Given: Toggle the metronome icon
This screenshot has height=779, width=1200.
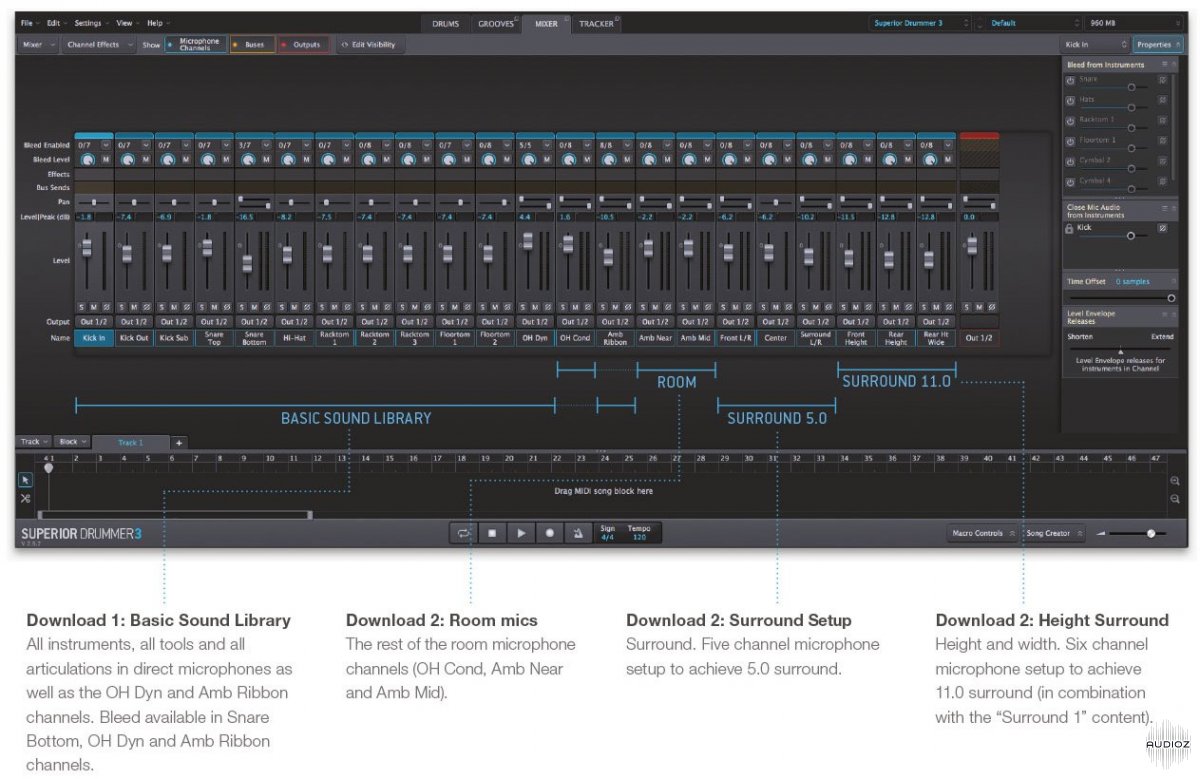Looking at the screenshot, I should (578, 533).
